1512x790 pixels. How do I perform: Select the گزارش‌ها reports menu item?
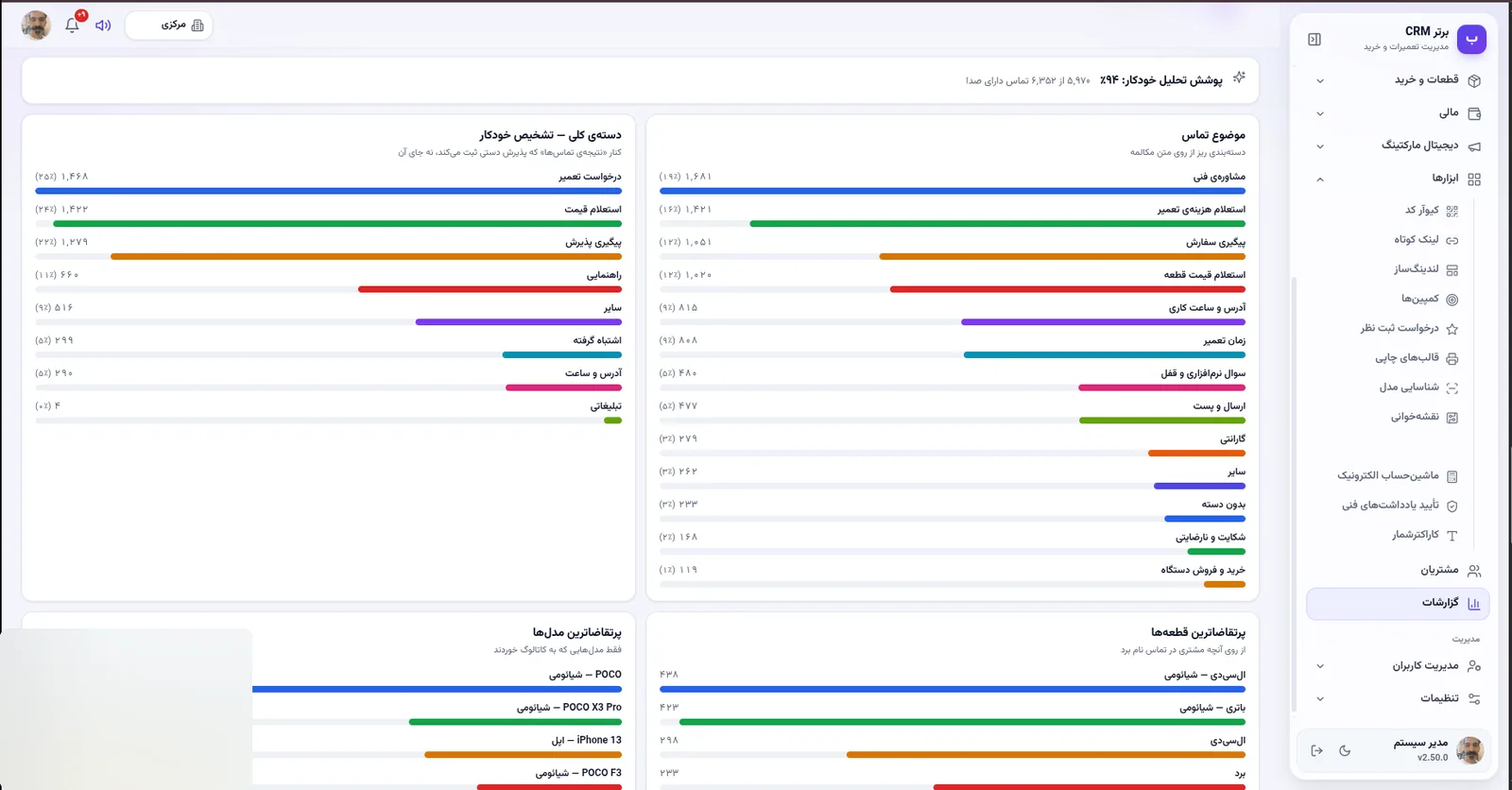[1397, 603]
